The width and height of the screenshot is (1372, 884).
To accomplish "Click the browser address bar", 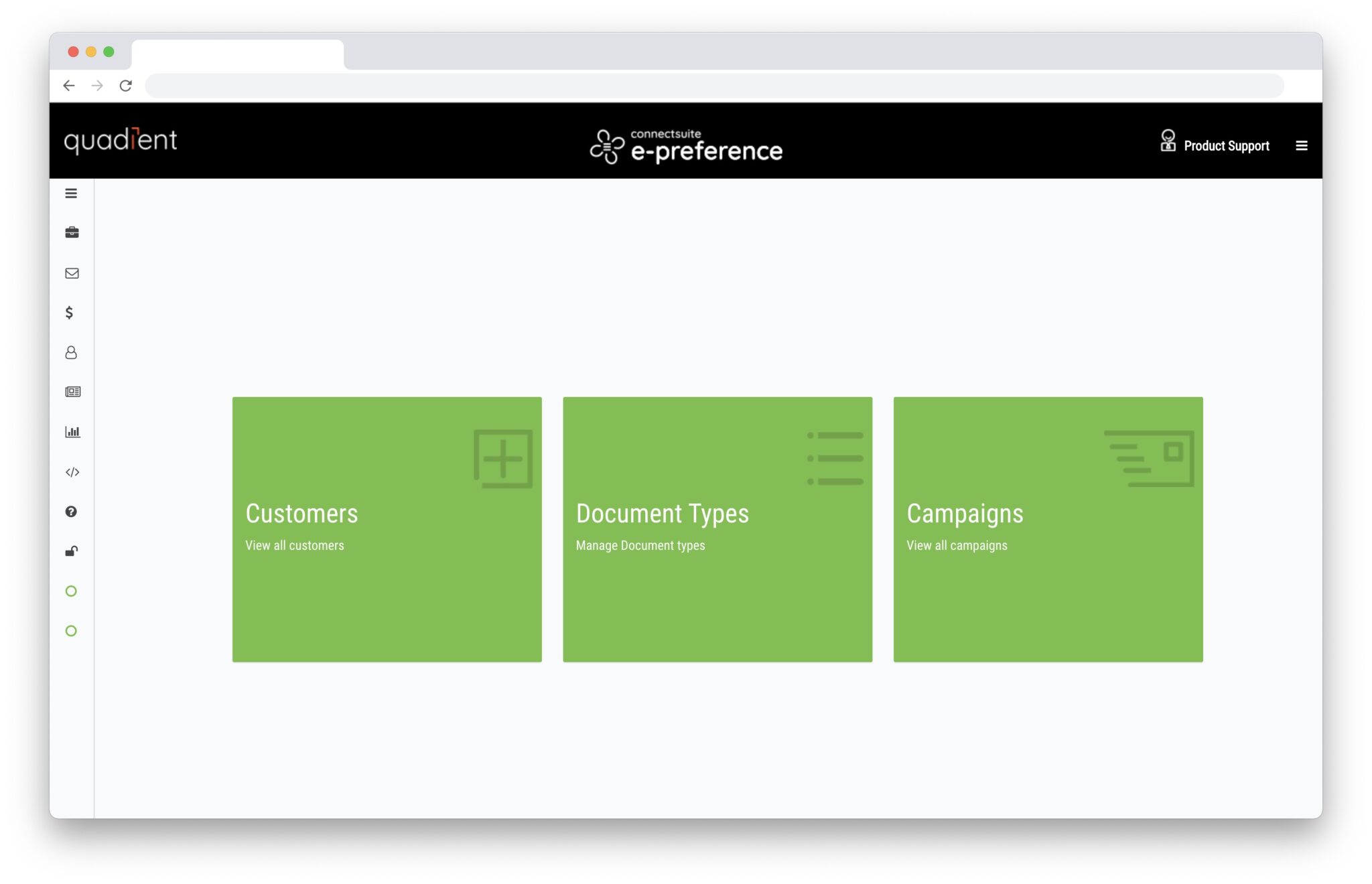I will [x=670, y=86].
